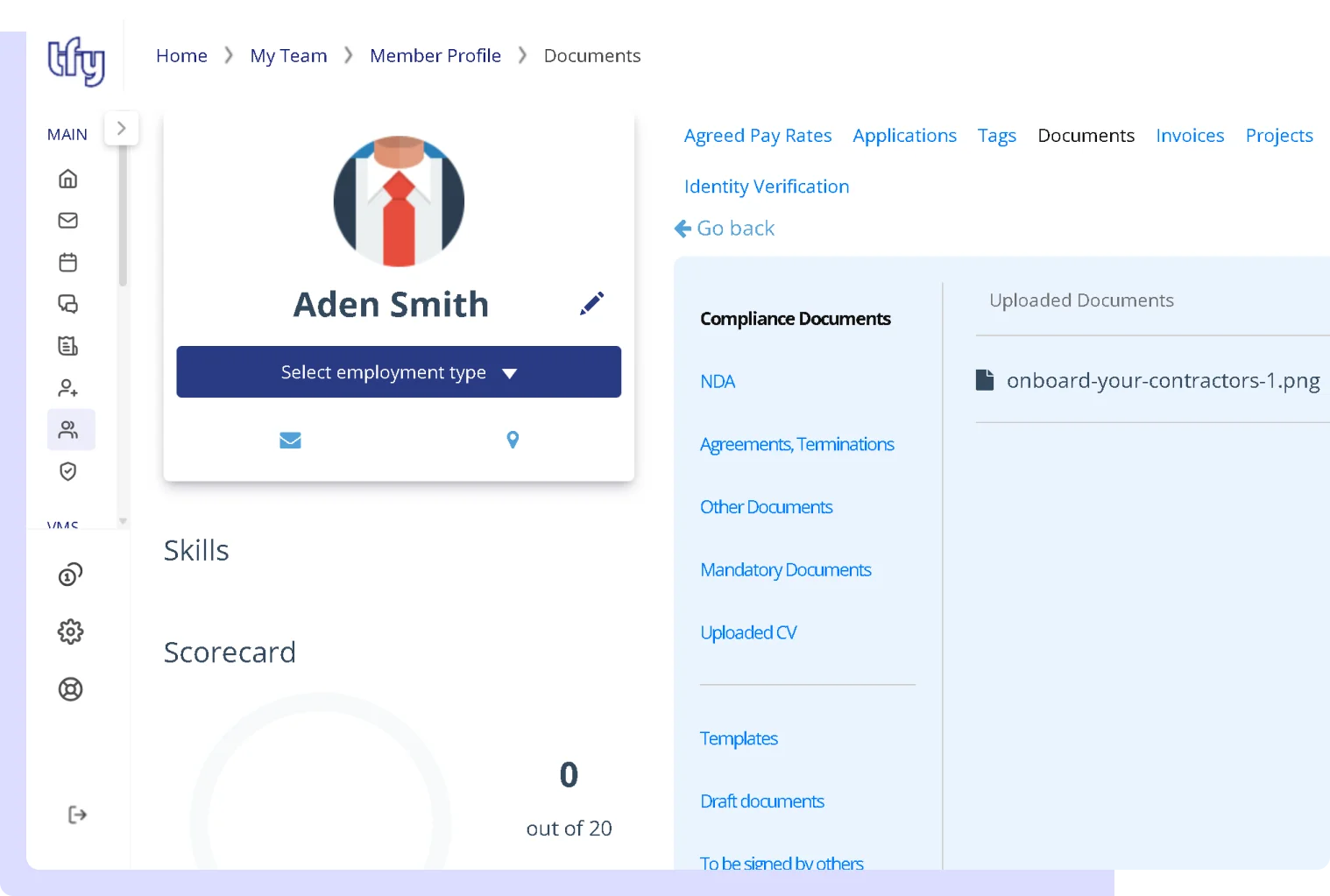The width and height of the screenshot is (1330, 896).
Task: Open the onboard-your-contractors-1.png file
Action: (1163, 381)
